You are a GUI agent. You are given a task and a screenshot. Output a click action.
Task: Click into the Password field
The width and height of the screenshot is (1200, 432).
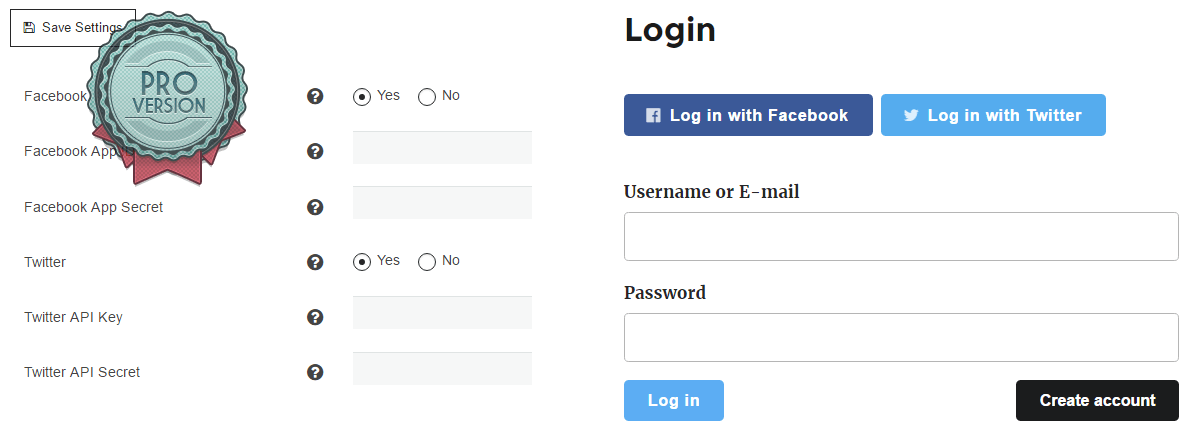pyautogui.click(x=901, y=337)
